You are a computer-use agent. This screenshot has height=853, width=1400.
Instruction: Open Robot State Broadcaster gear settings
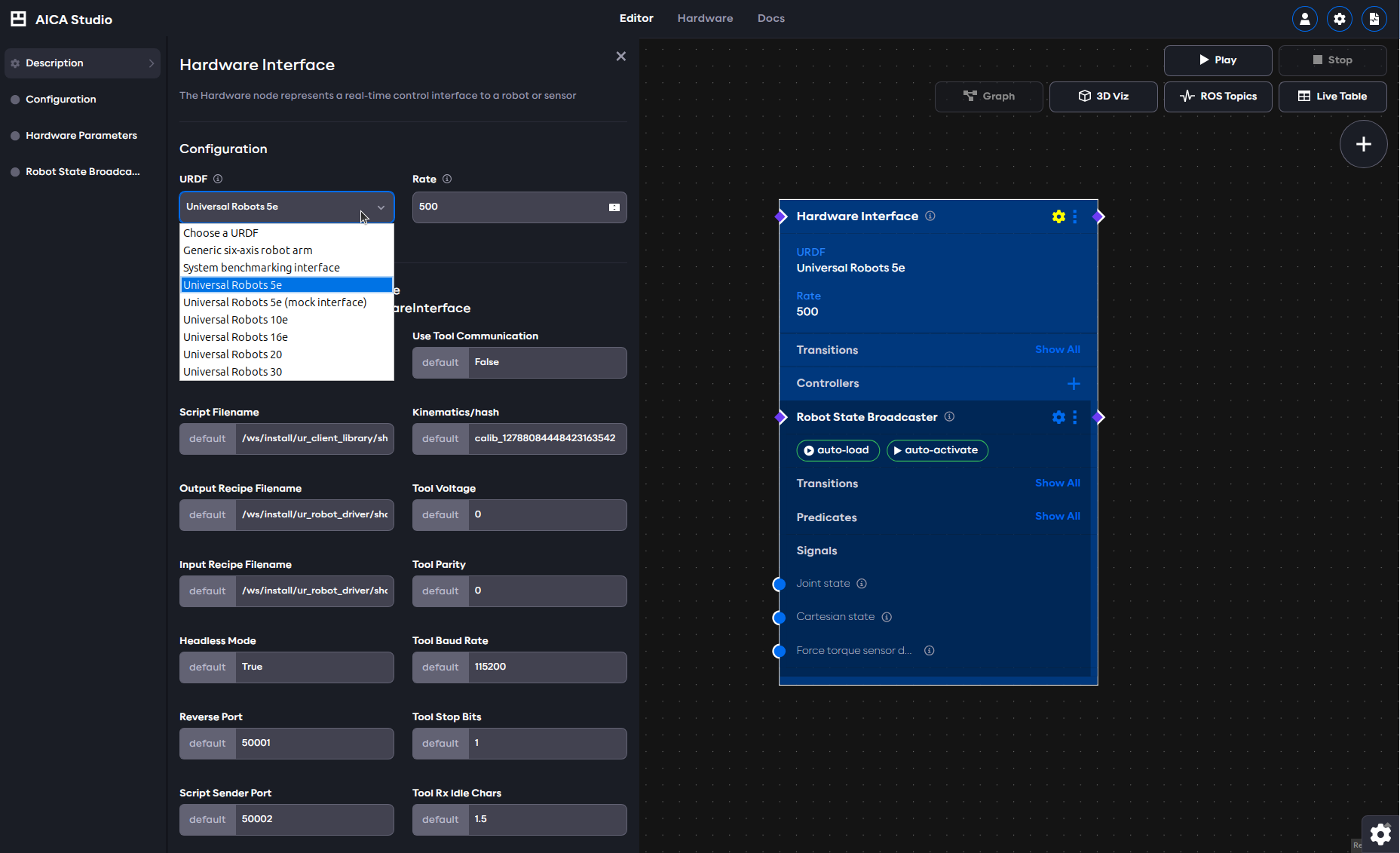tap(1058, 417)
